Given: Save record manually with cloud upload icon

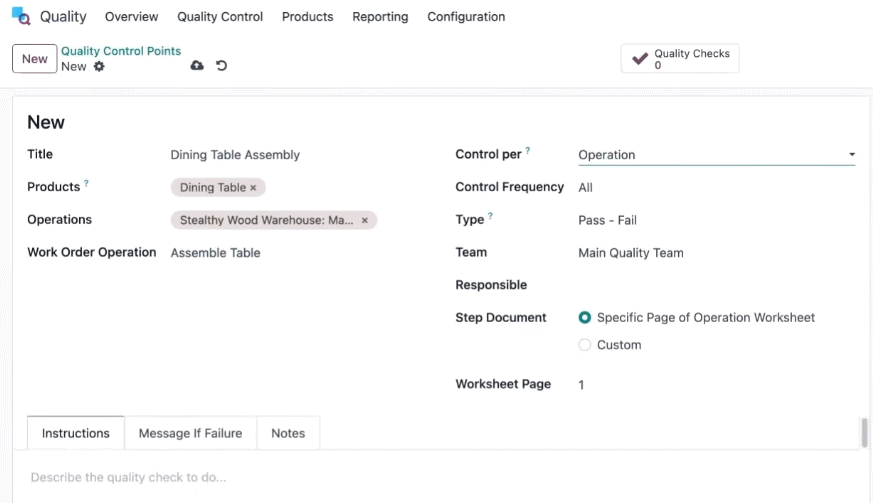Looking at the screenshot, I should [x=197, y=66].
